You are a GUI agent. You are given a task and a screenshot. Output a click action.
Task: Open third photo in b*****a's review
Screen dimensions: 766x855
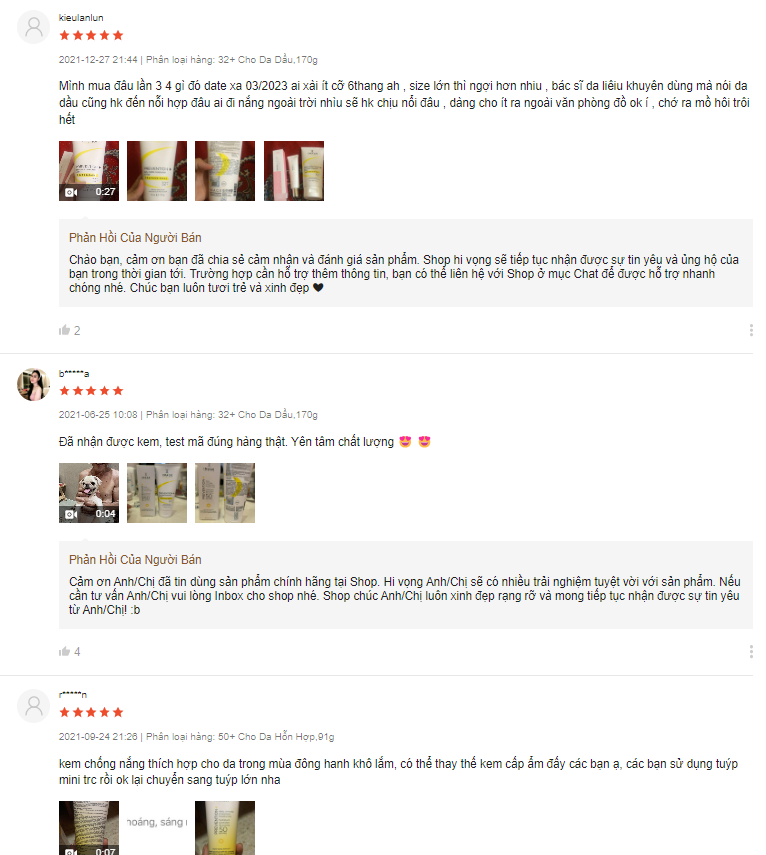click(225, 493)
